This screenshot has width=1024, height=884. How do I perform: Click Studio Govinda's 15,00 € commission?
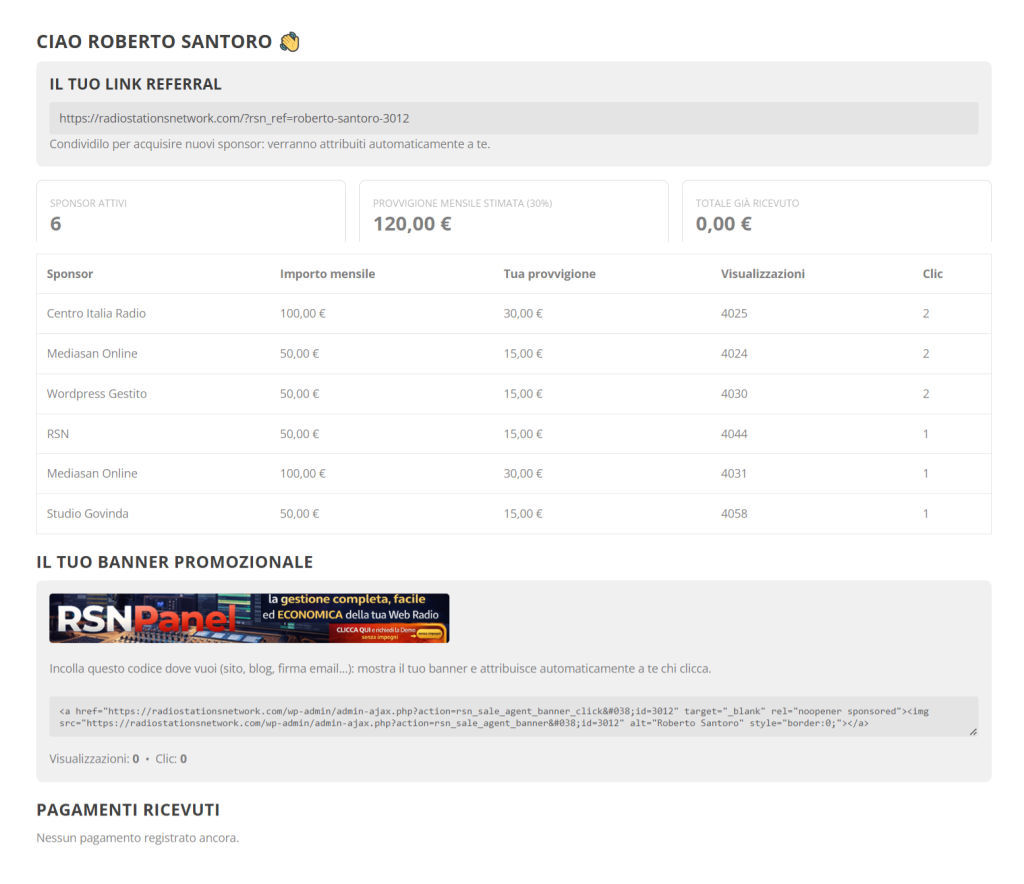(522, 514)
